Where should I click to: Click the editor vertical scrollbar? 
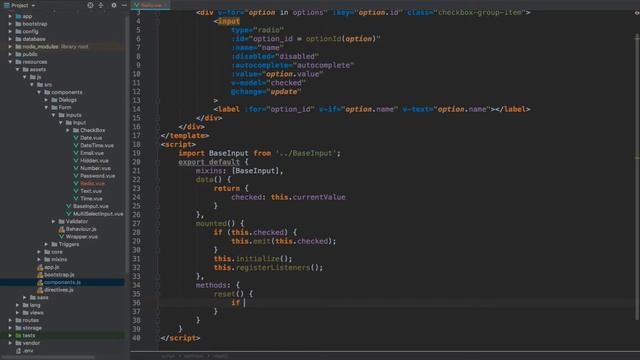637,178
